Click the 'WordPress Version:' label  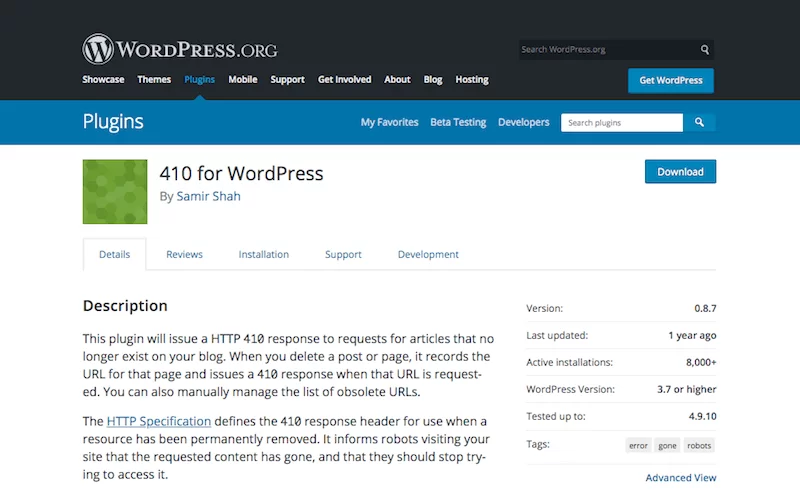(x=570, y=389)
